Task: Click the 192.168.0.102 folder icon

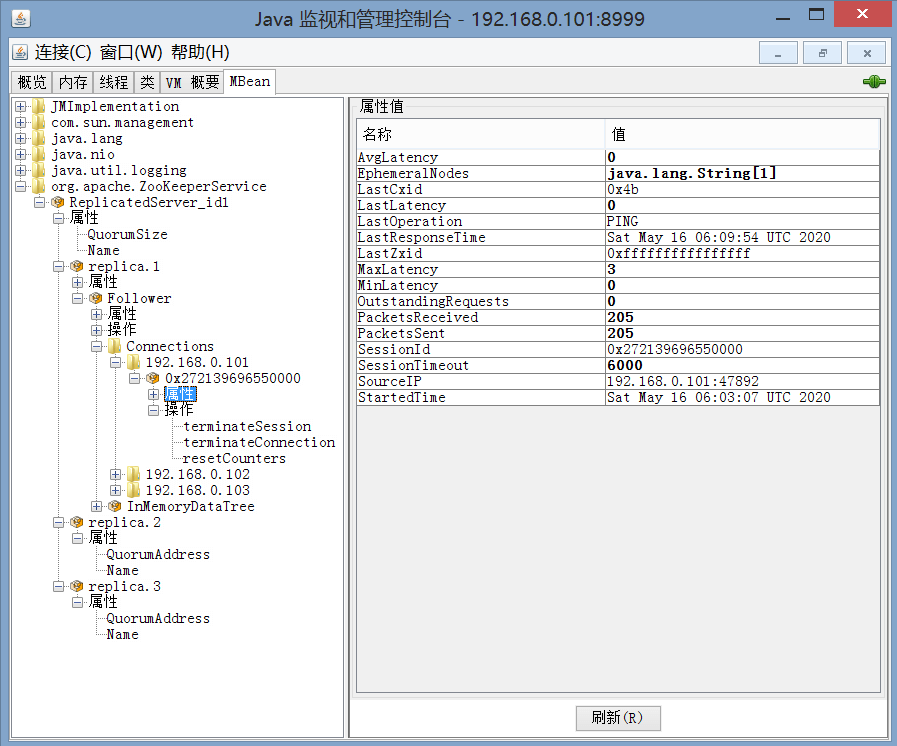Action: point(133,474)
